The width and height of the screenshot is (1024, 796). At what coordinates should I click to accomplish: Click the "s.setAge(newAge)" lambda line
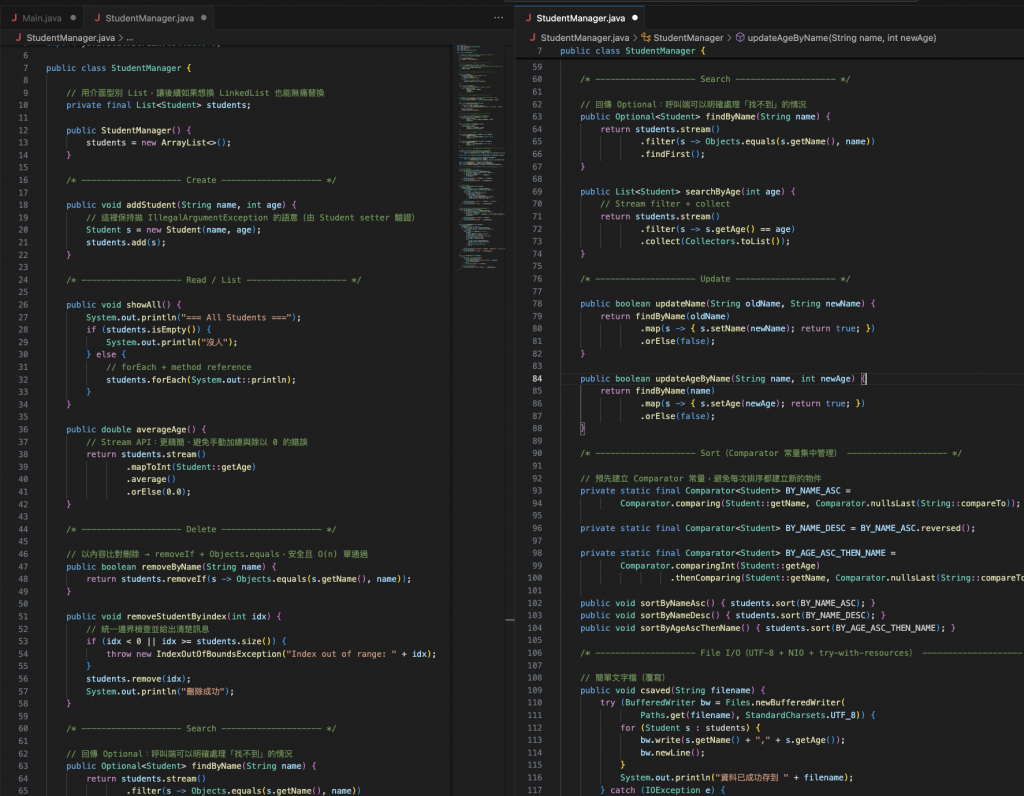coord(752,404)
